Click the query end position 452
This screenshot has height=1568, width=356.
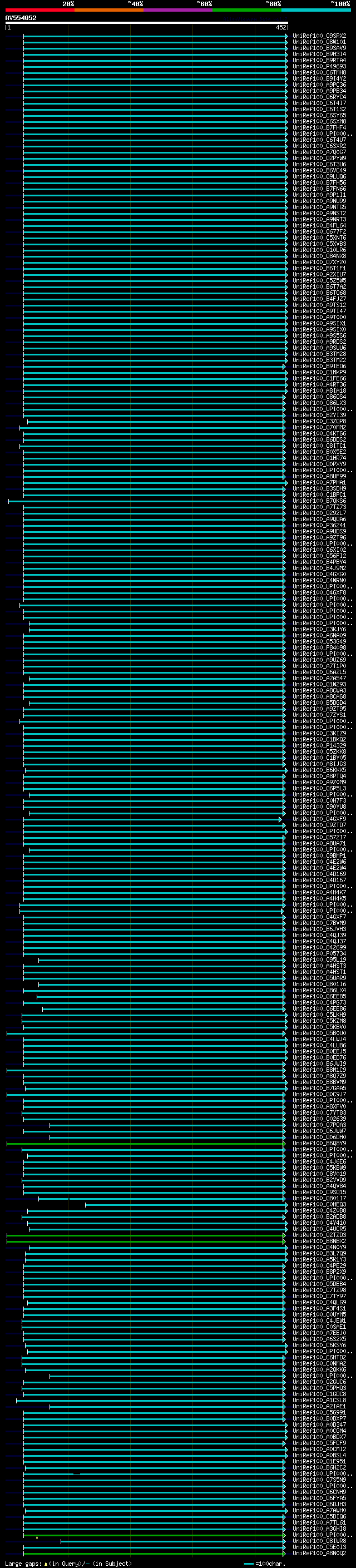(280, 27)
